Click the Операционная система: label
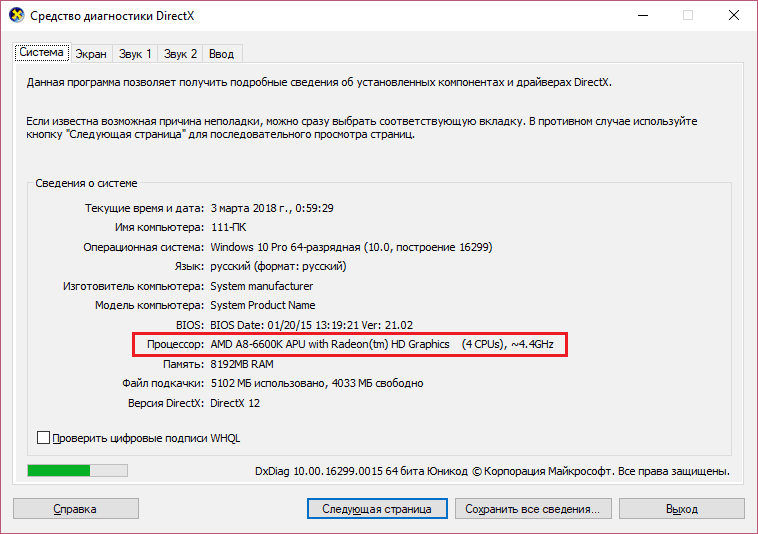 144,247
